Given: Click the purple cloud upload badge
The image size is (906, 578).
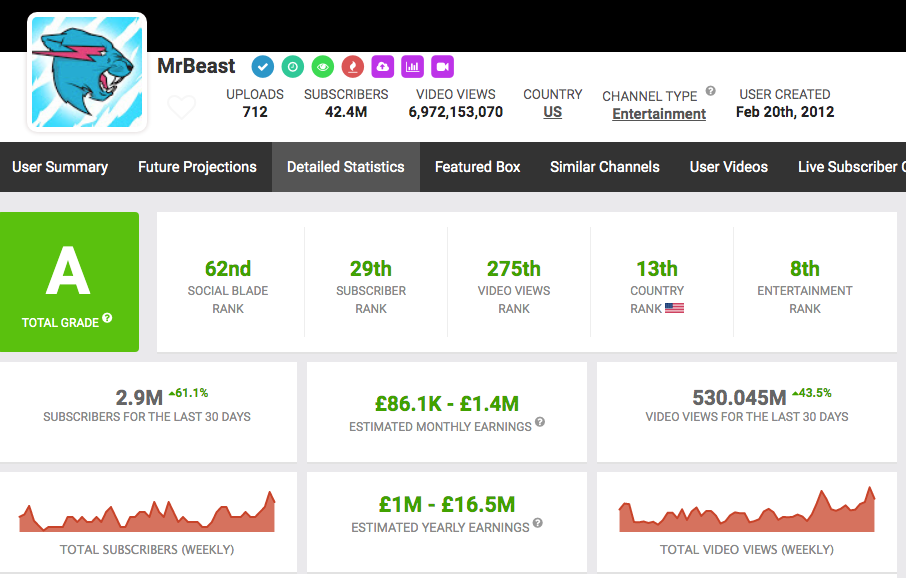Looking at the screenshot, I should coord(382,67).
